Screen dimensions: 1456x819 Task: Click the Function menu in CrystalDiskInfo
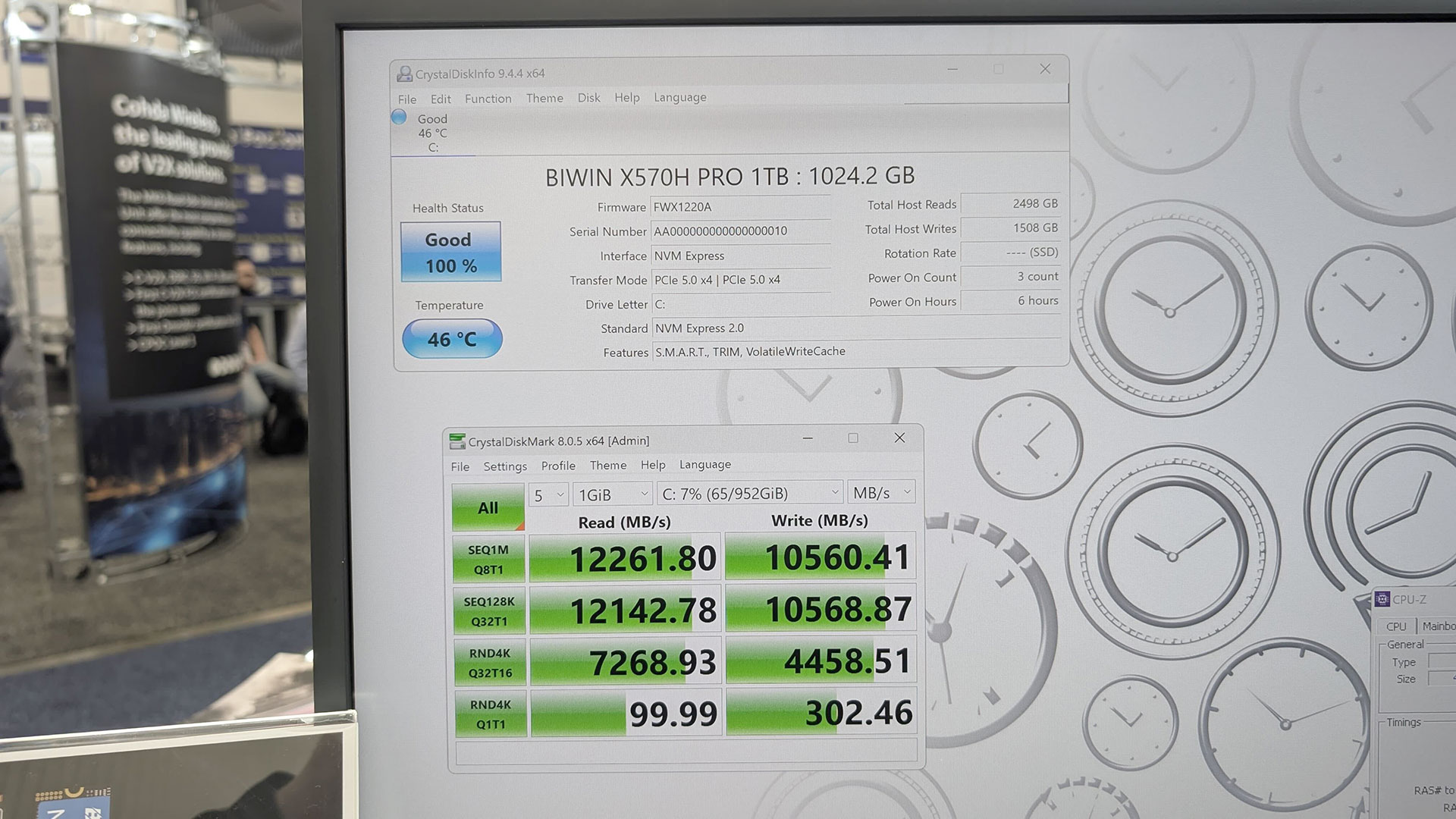[x=488, y=97]
